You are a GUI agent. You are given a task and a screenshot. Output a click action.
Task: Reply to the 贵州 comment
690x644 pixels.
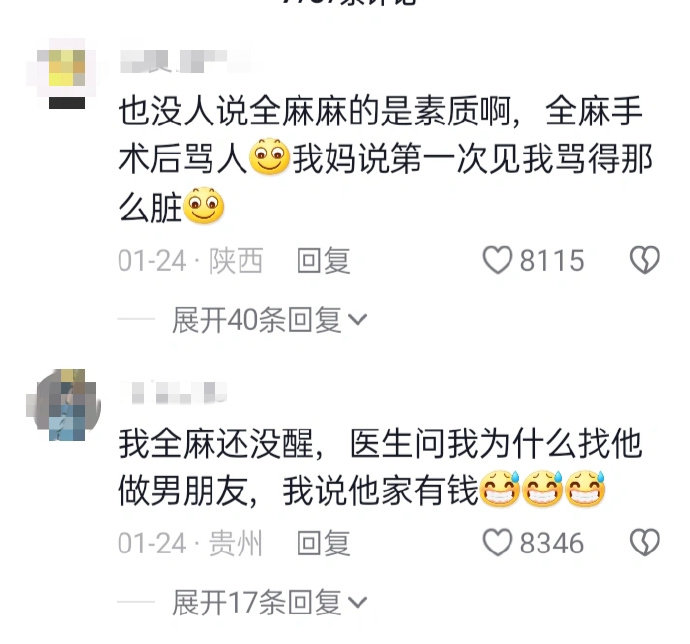pyautogui.click(x=324, y=543)
